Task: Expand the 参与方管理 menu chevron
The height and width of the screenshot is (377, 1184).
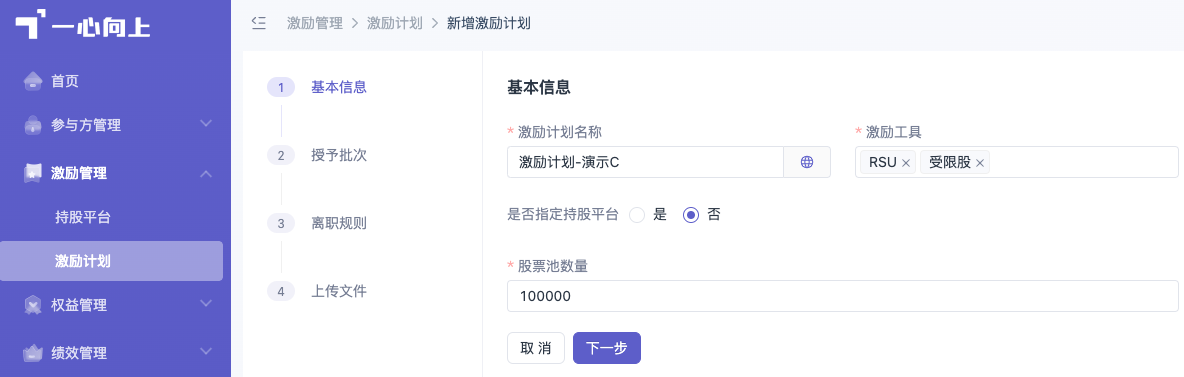Action: point(207,124)
